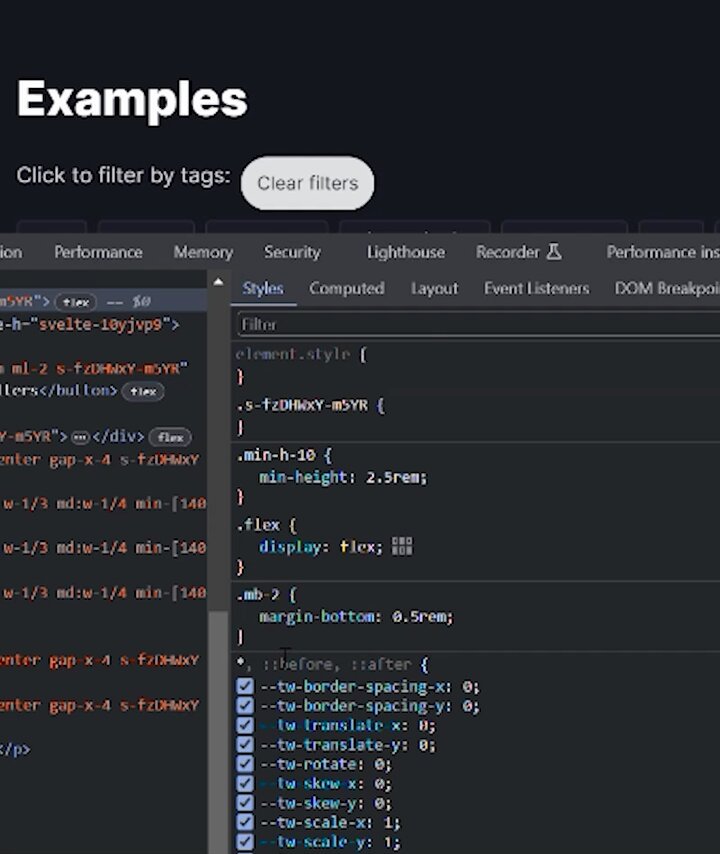Click the flex badge on the selected element
Screen dimensions: 720x854
[x=76, y=302]
